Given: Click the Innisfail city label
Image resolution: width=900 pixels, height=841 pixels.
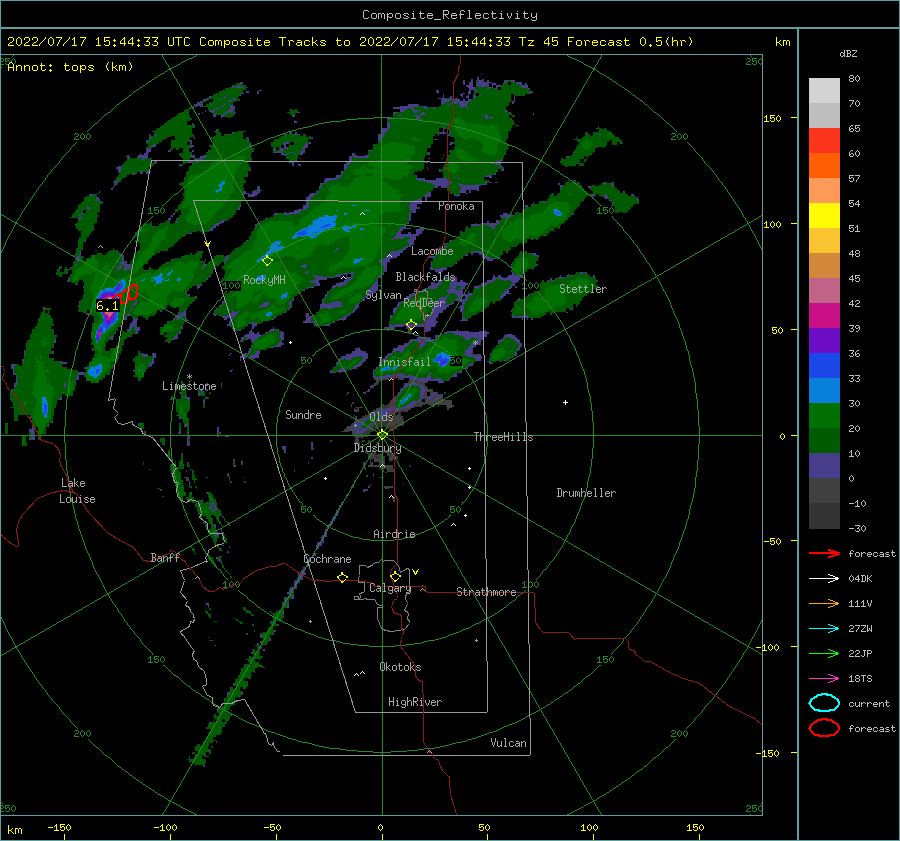Looking at the screenshot, I should pos(404,362).
